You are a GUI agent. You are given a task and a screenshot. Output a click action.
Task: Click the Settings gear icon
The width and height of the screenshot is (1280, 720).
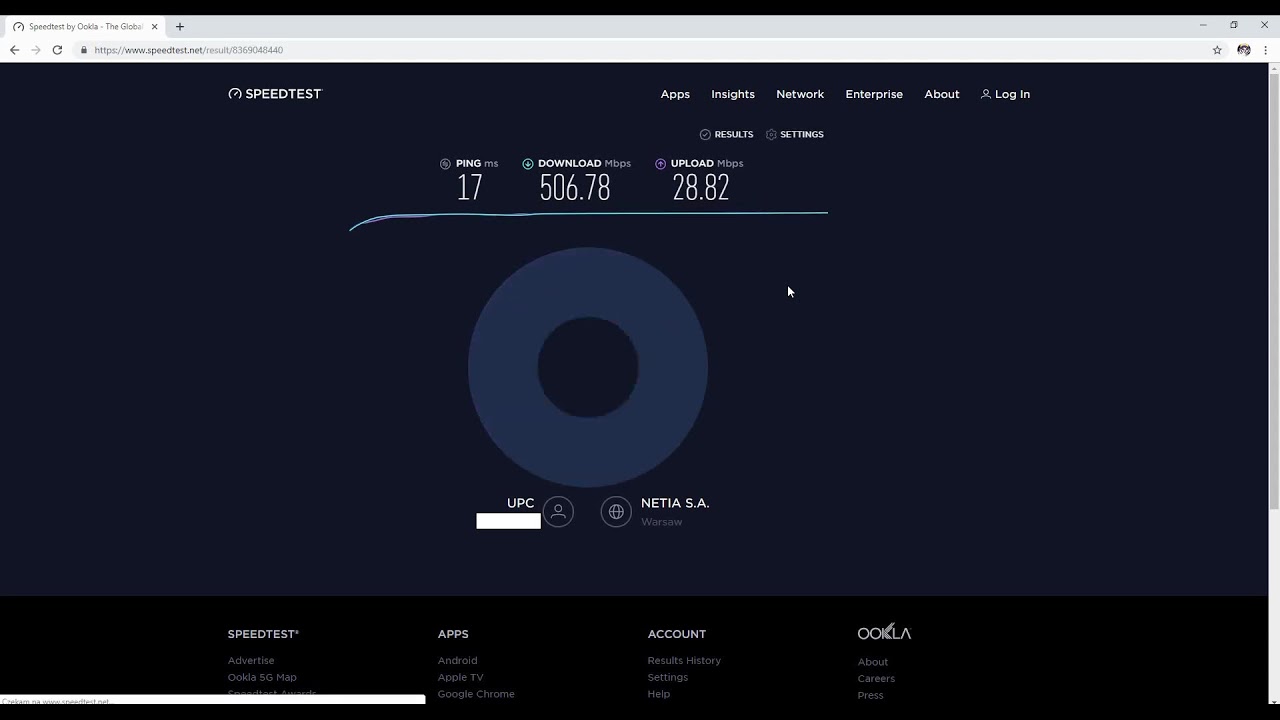click(x=771, y=134)
